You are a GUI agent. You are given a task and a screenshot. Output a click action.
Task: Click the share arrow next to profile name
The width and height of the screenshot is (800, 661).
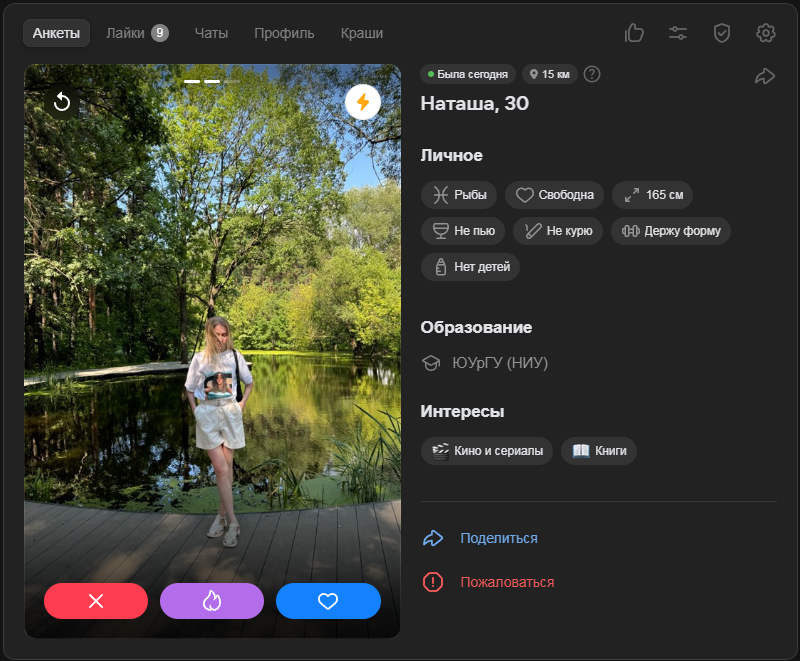pos(765,76)
